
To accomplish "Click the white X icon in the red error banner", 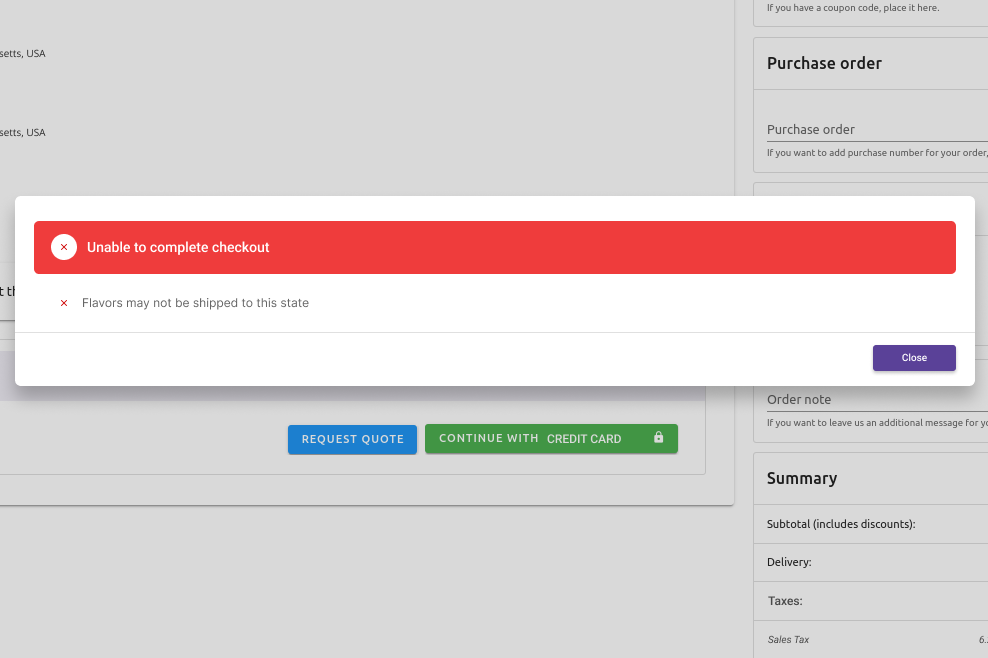I will point(64,247).
